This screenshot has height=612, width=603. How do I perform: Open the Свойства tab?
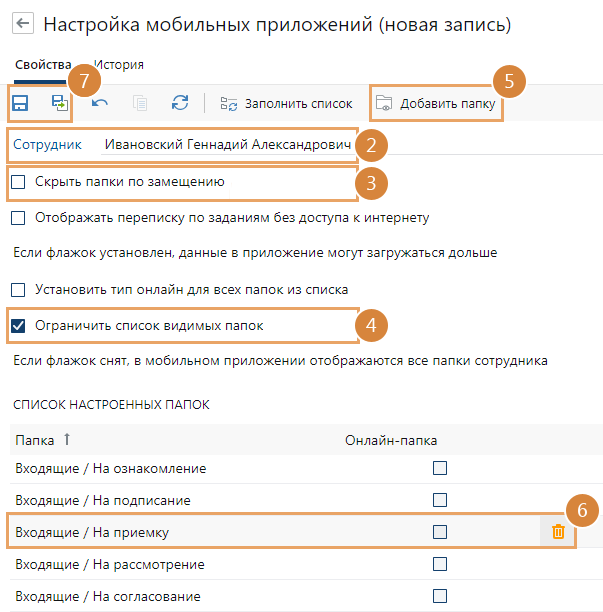point(42,65)
